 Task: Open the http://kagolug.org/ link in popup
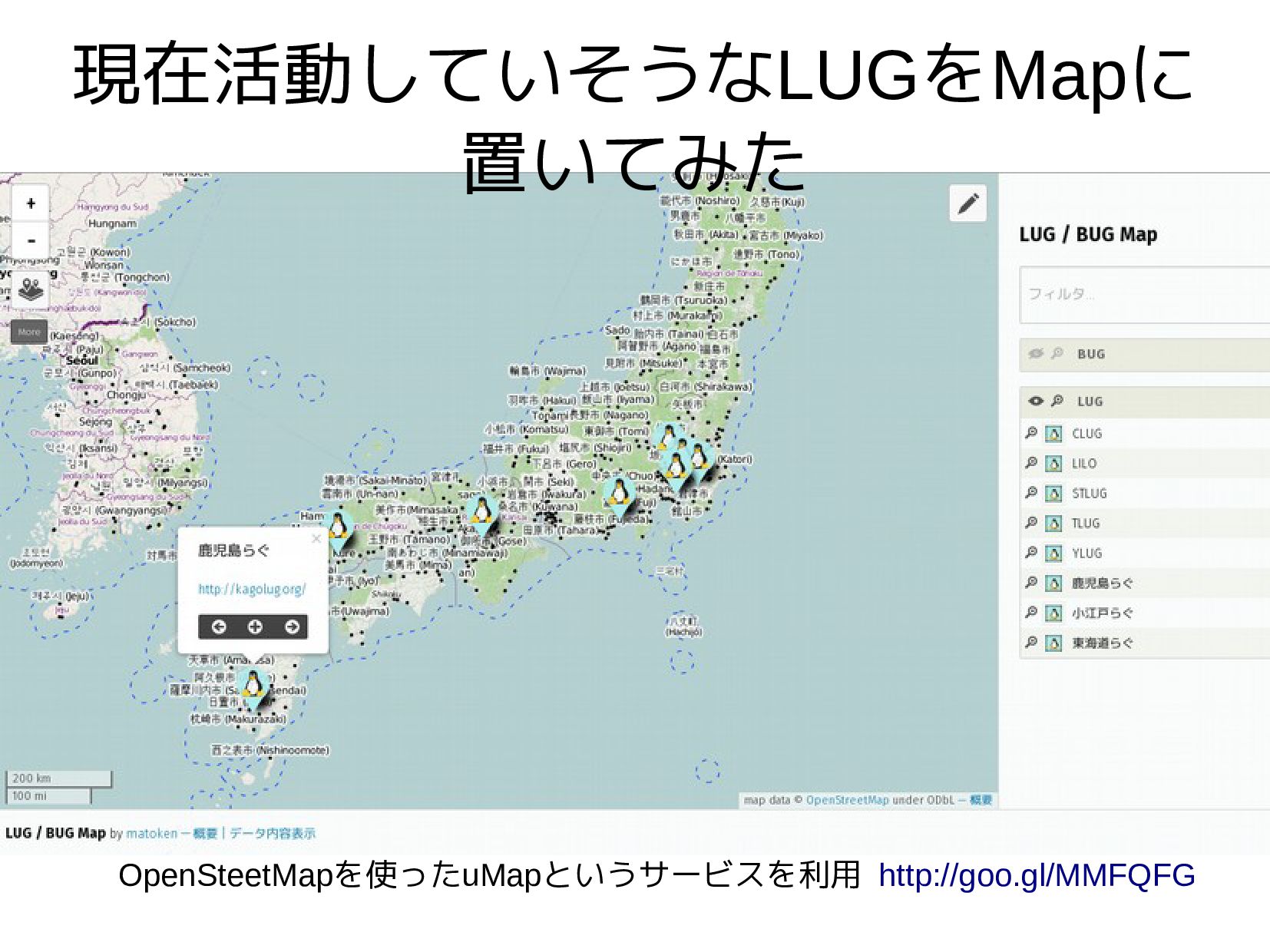click(x=252, y=590)
